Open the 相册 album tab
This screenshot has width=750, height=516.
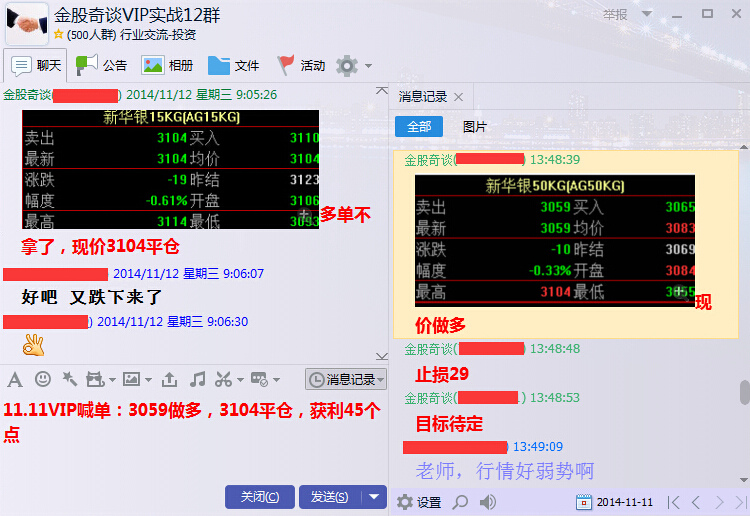pyautogui.click(x=167, y=66)
